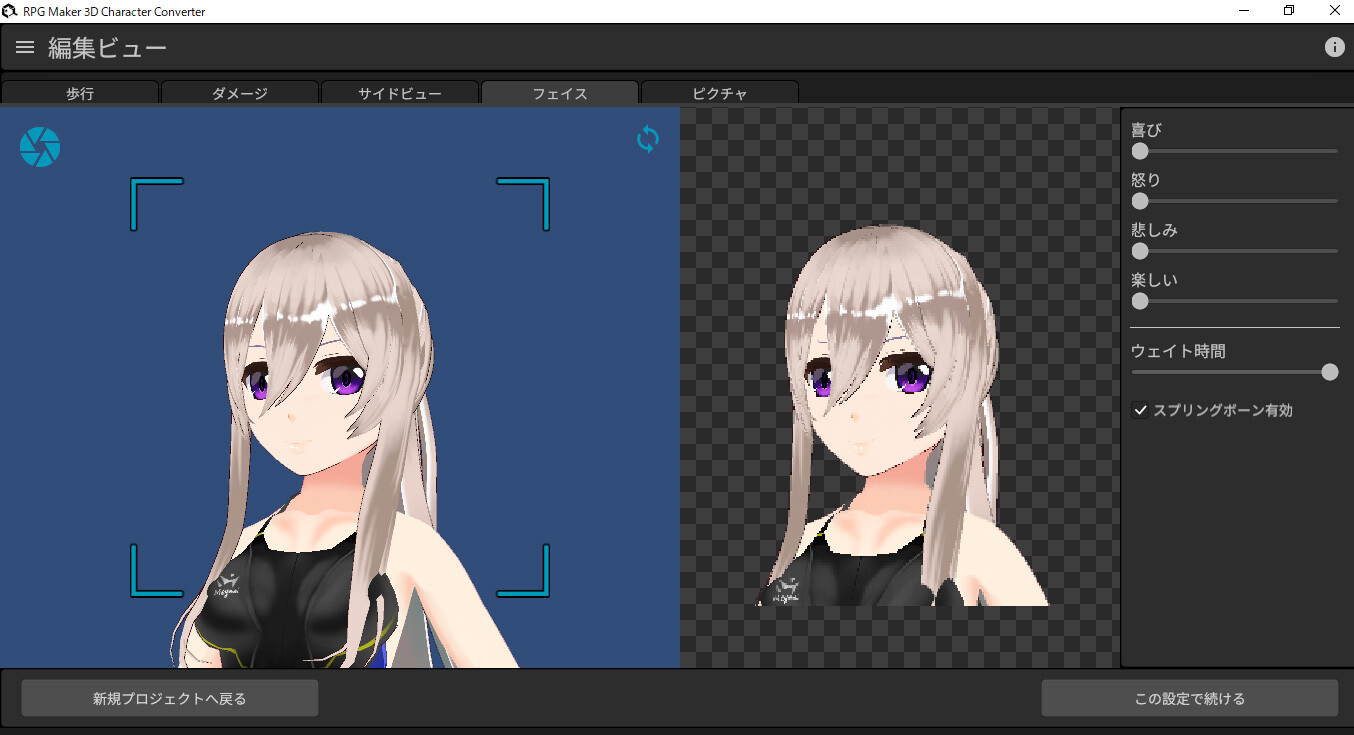Click the この設定で続ける button

point(1189,698)
